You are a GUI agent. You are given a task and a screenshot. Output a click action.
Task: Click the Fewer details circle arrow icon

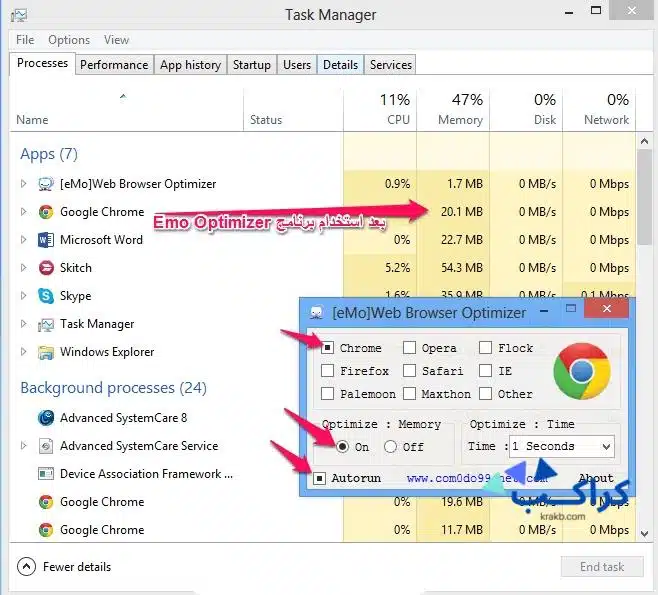coord(26,567)
